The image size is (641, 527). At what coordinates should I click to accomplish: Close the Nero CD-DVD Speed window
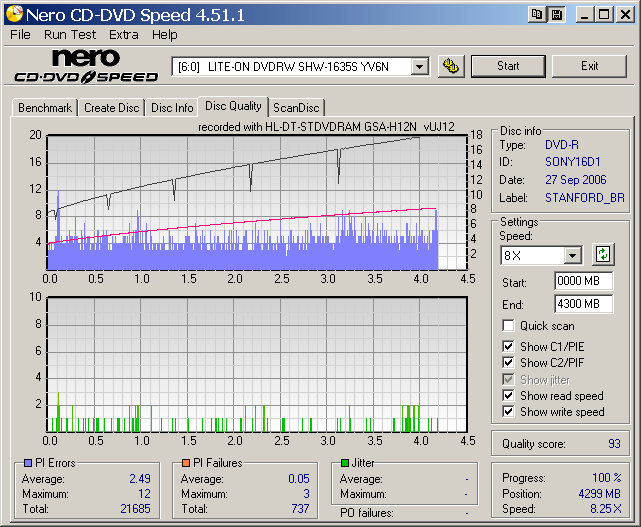[x=625, y=15]
